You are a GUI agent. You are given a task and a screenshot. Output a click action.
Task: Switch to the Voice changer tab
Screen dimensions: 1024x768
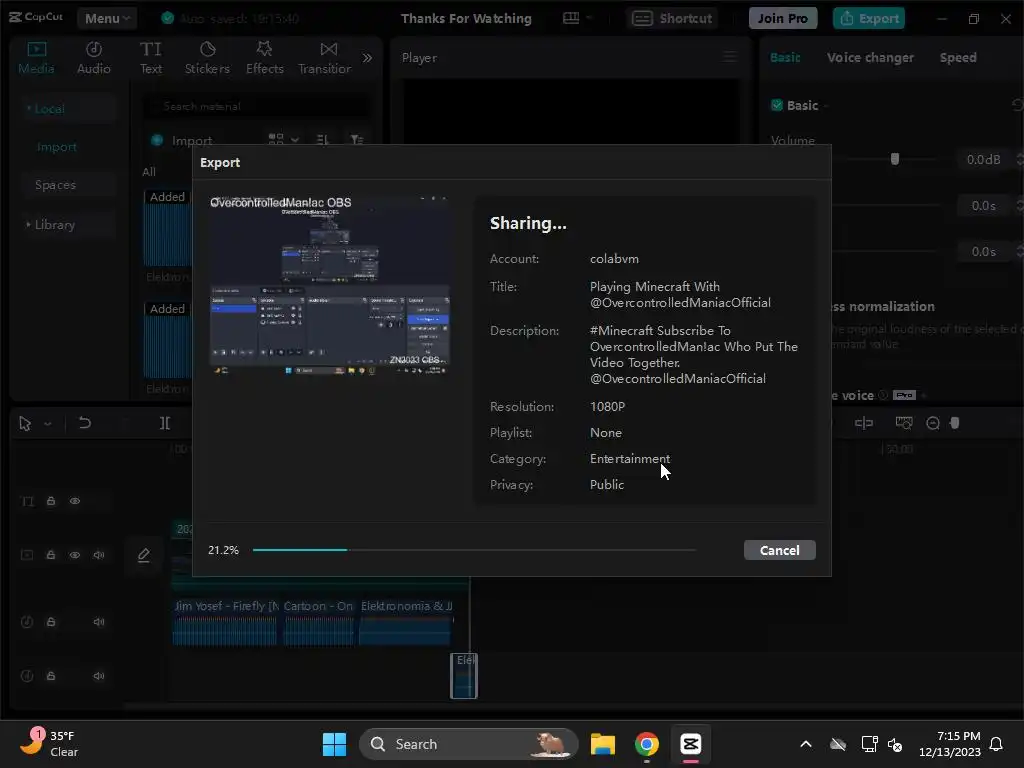[870, 57]
